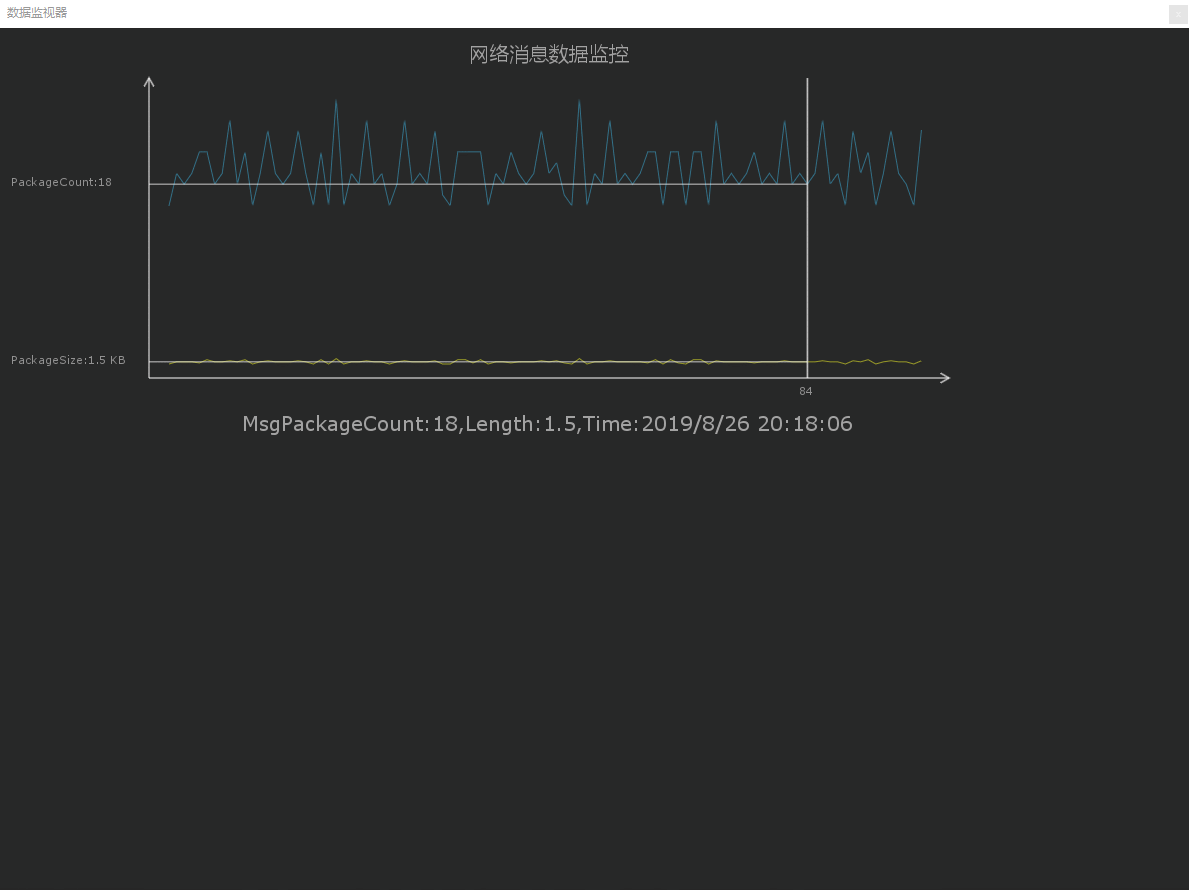The image size is (1189, 890).
Task: Click the 网络消息数据监控 chart heading
Action: pos(549,55)
